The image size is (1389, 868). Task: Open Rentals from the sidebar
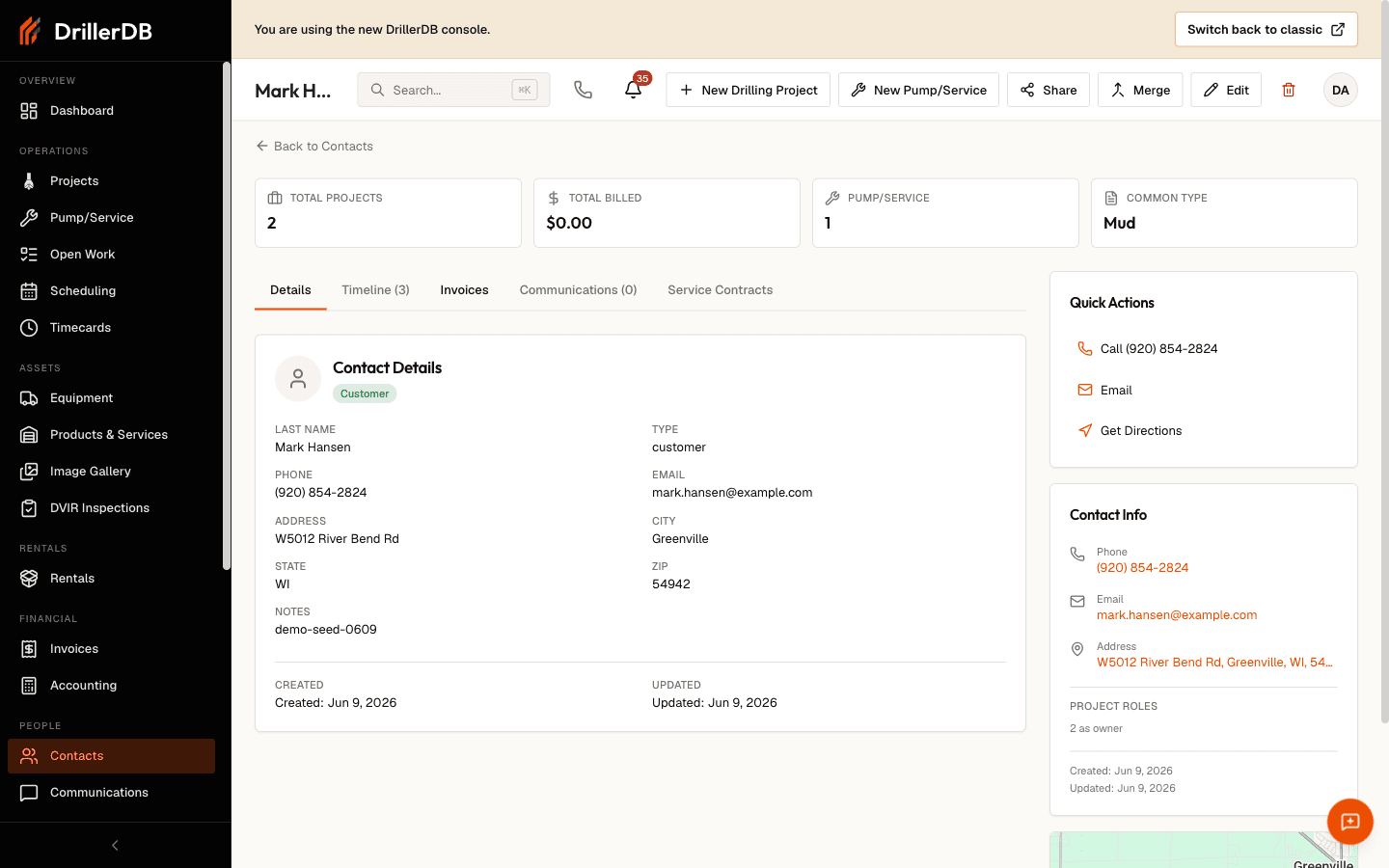pyautogui.click(x=111, y=579)
